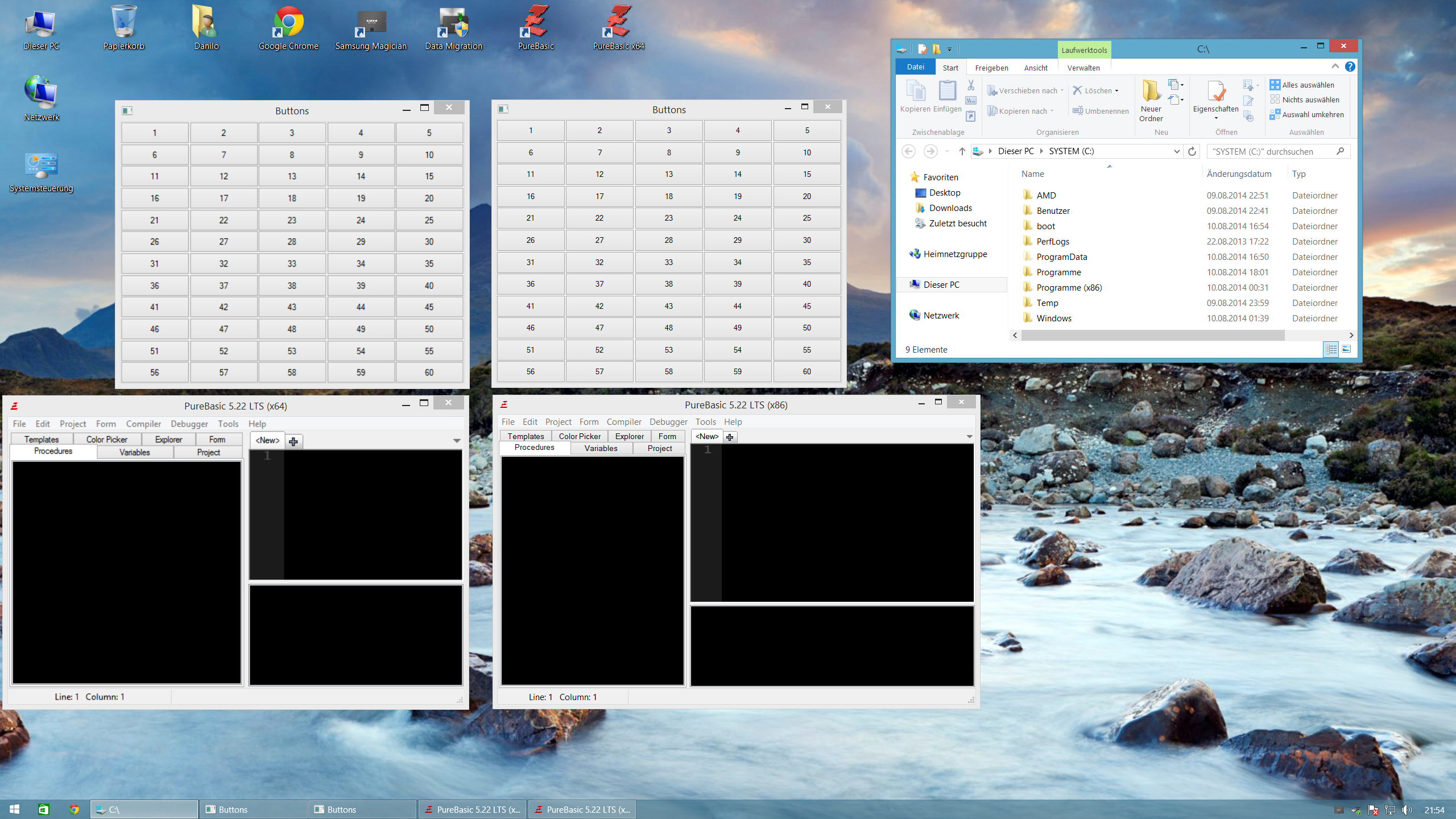The image size is (1456, 819).
Task: Switch to details view in Explorer status bar
Action: tap(1331, 349)
